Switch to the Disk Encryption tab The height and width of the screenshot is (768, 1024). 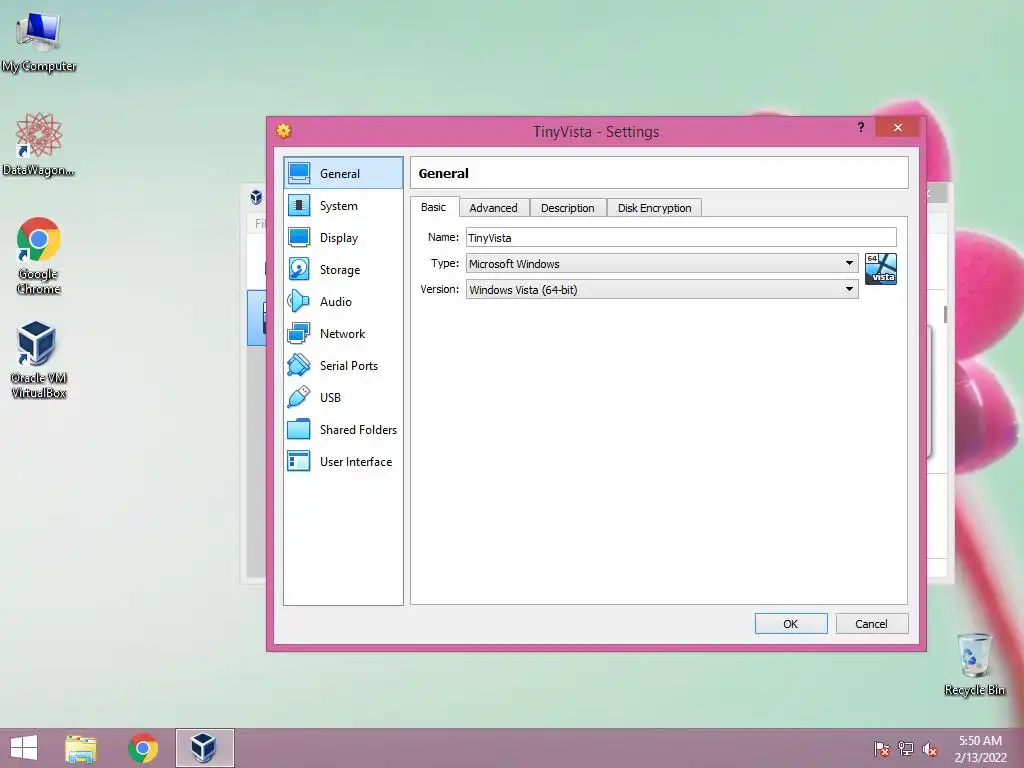654,208
